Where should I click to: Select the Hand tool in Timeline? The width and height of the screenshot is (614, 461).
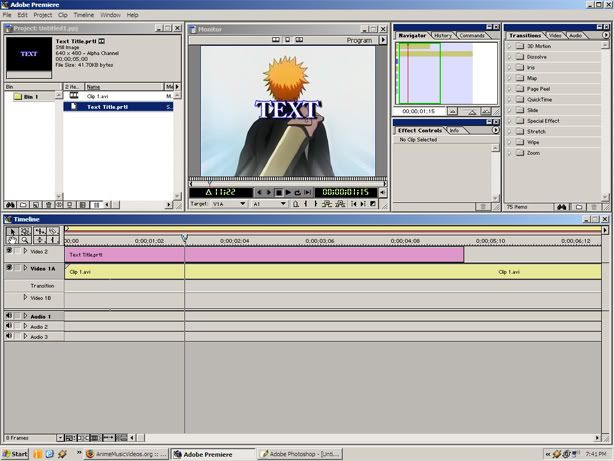click(12, 240)
